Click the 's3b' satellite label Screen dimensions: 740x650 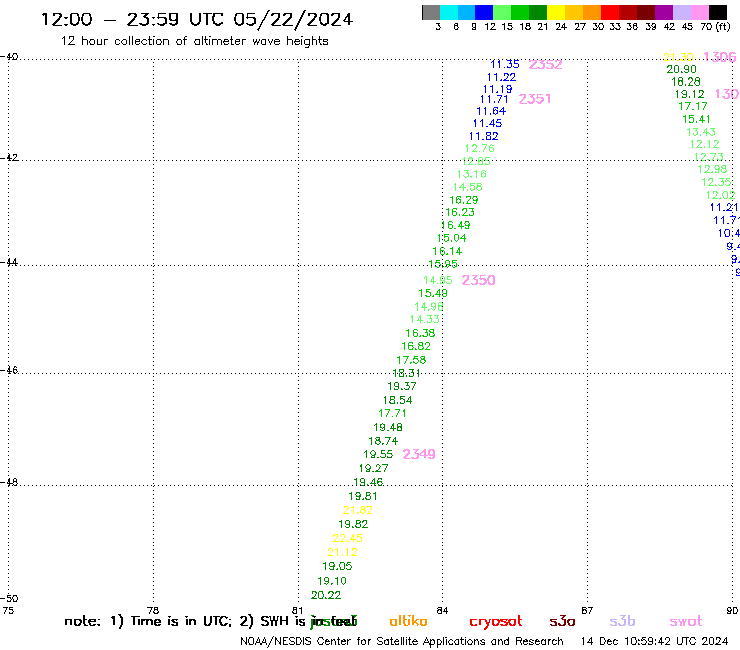tap(622, 621)
